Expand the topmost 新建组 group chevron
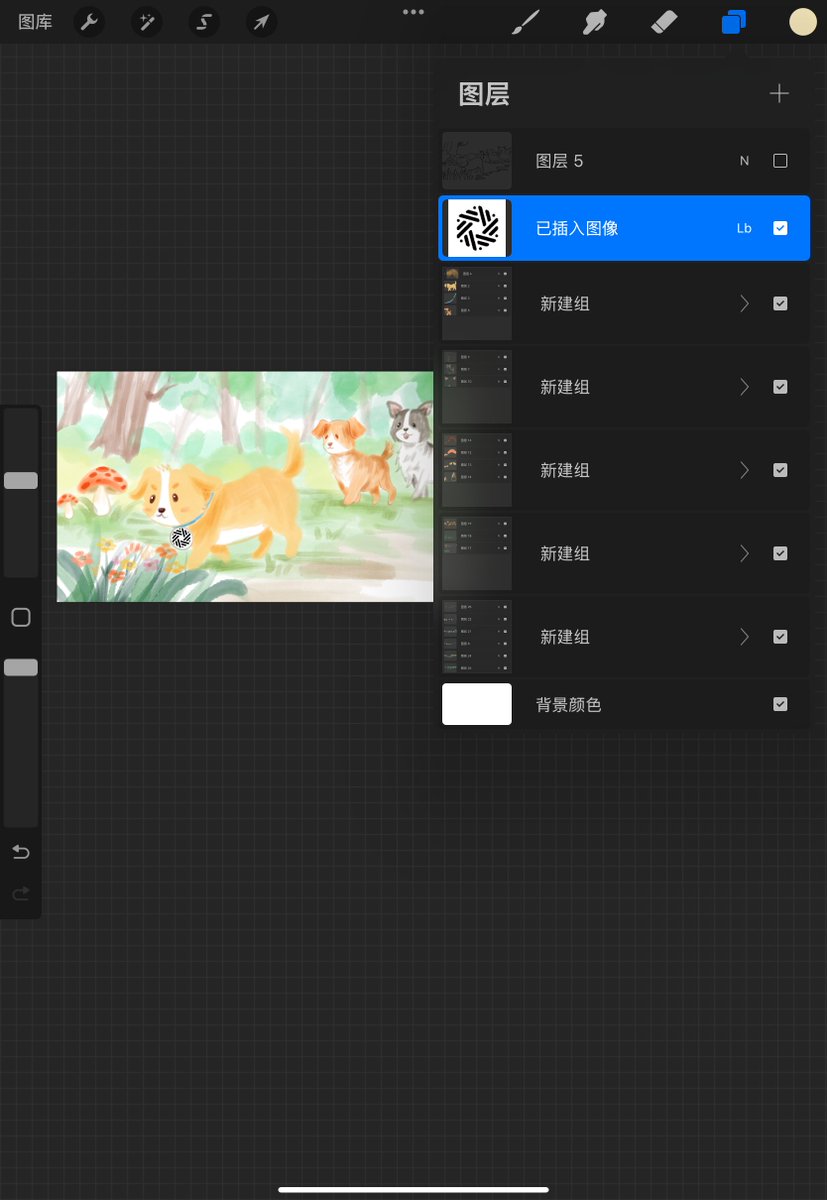 [744, 304]
